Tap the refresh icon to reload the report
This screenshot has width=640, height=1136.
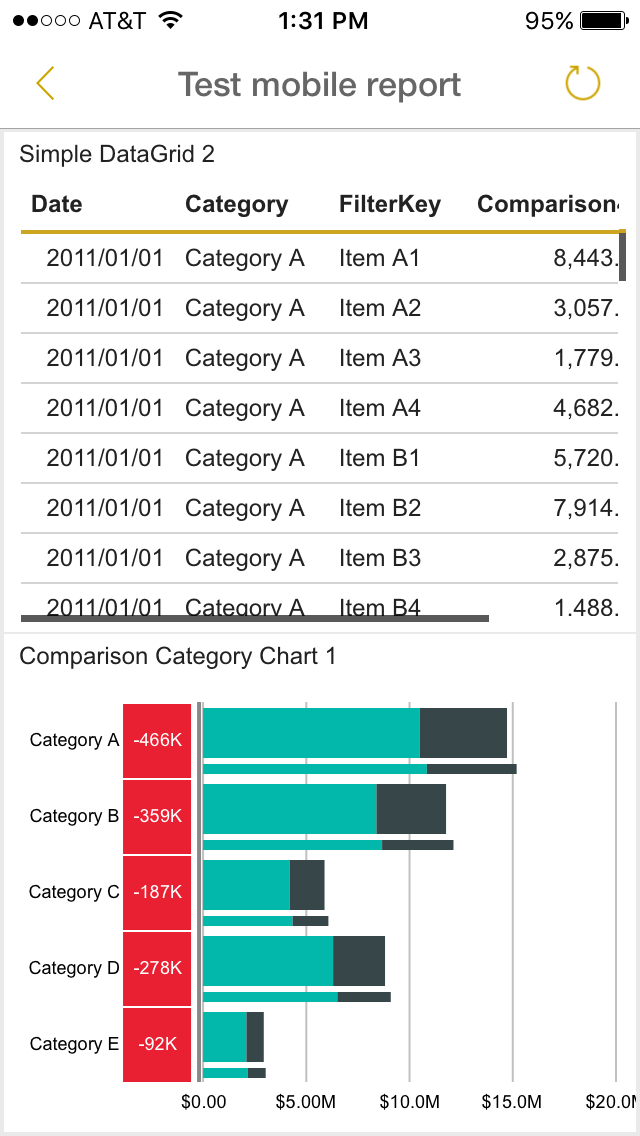pos(581,84)
